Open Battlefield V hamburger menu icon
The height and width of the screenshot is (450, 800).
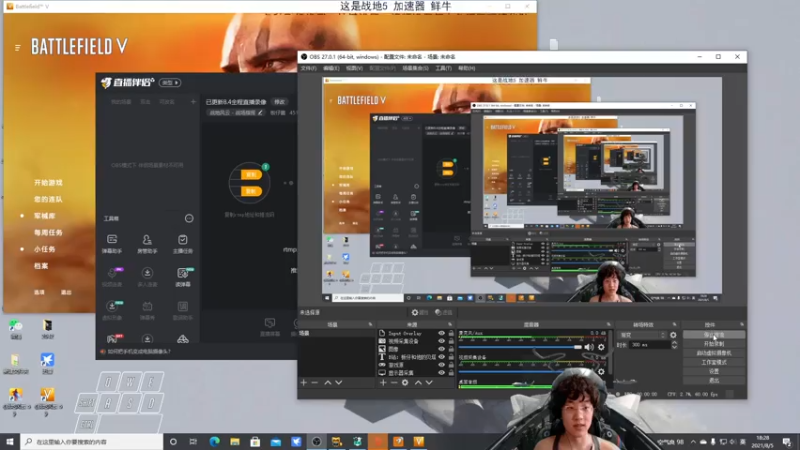18,47
